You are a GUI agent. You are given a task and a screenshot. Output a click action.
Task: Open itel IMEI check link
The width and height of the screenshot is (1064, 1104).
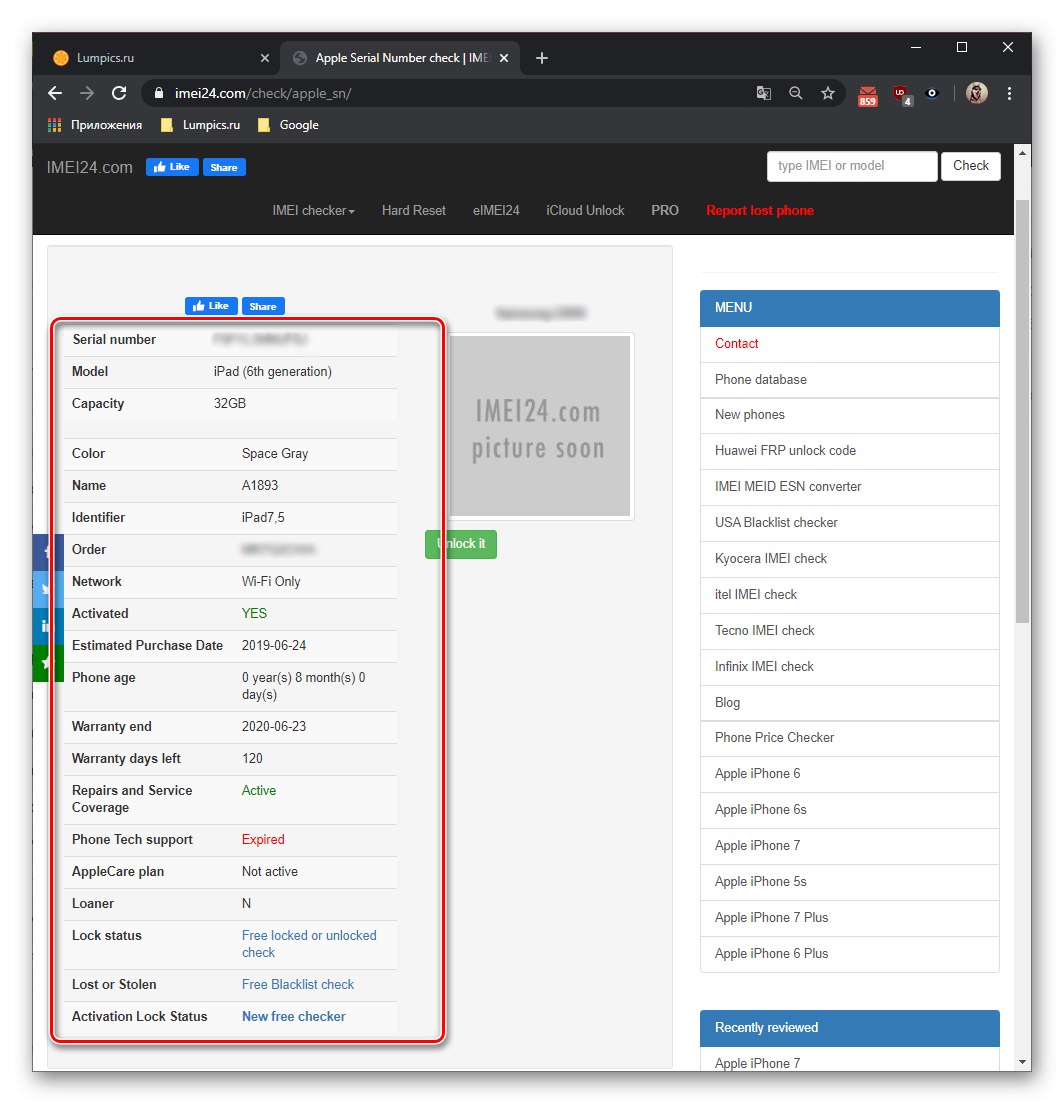coord(849,595)
